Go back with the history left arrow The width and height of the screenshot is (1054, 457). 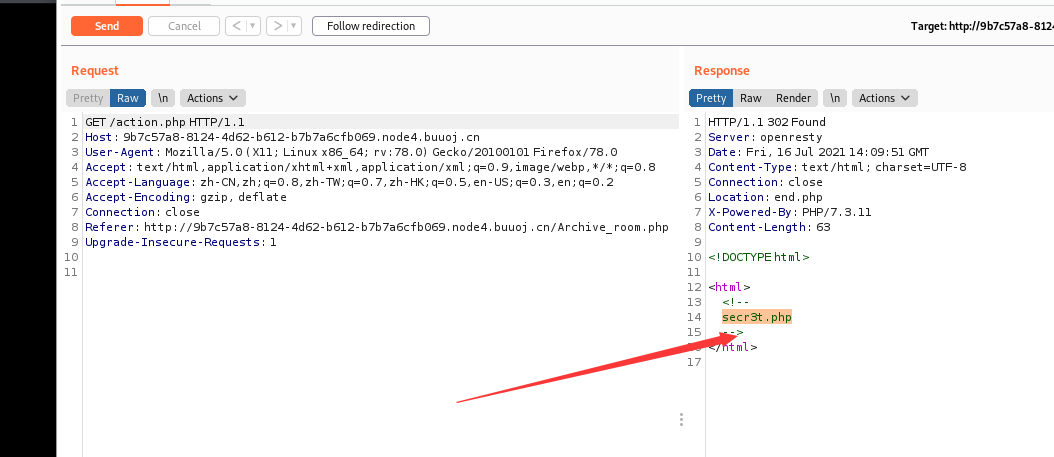click(236, 26)
